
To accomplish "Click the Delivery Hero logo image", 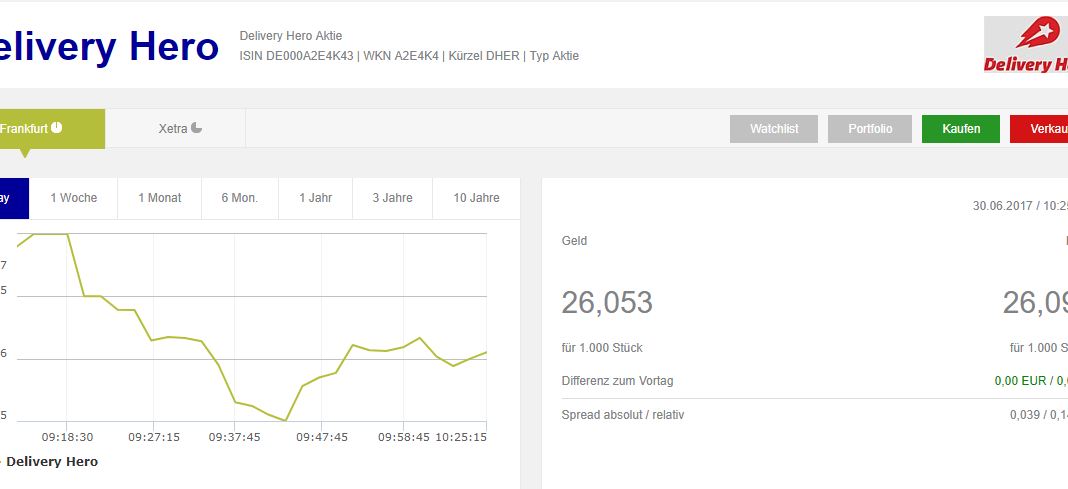I will 1026,44.
